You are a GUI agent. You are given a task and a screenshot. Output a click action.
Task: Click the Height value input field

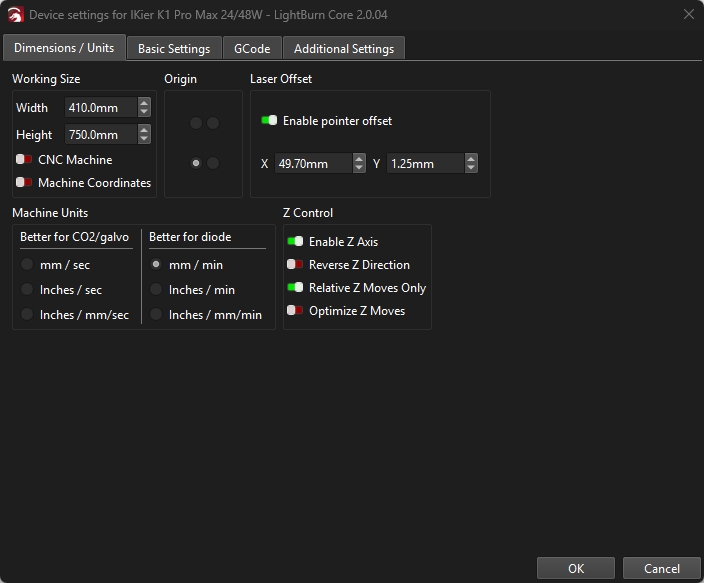100,135
